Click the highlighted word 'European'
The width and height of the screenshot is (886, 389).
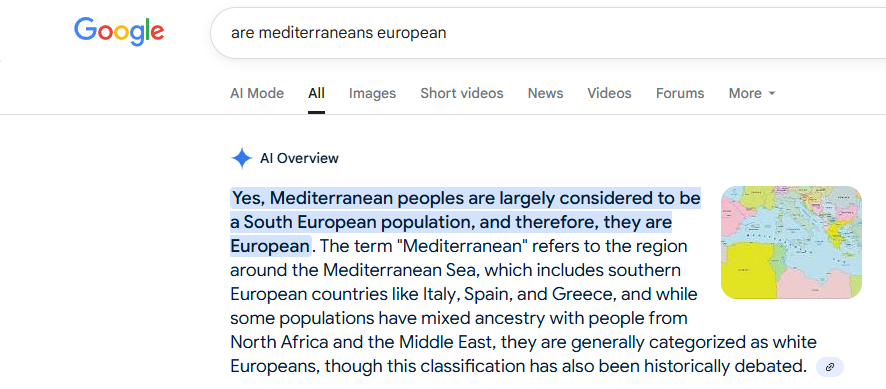(270, 247)
